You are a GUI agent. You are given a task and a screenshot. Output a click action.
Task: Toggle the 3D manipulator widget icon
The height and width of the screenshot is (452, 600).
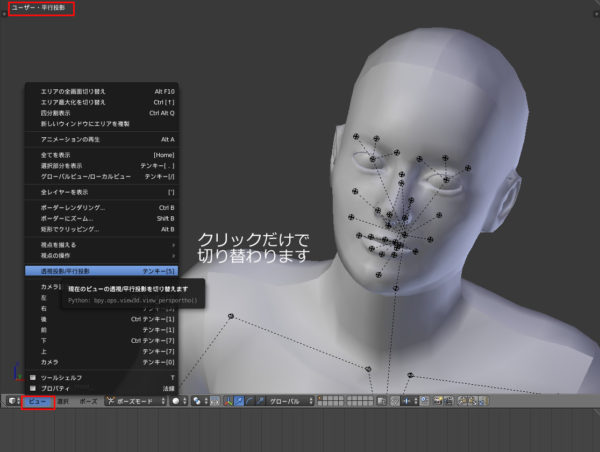226,400
